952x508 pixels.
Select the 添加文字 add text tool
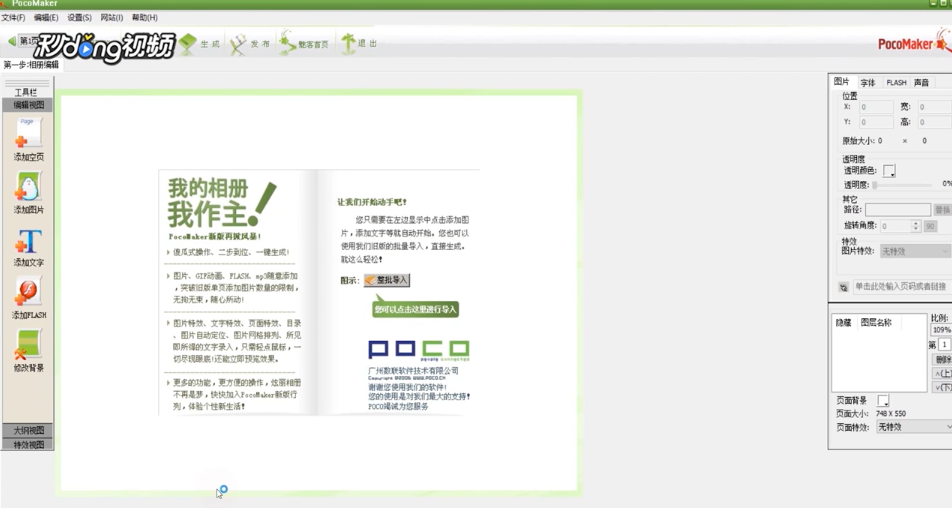28,241
